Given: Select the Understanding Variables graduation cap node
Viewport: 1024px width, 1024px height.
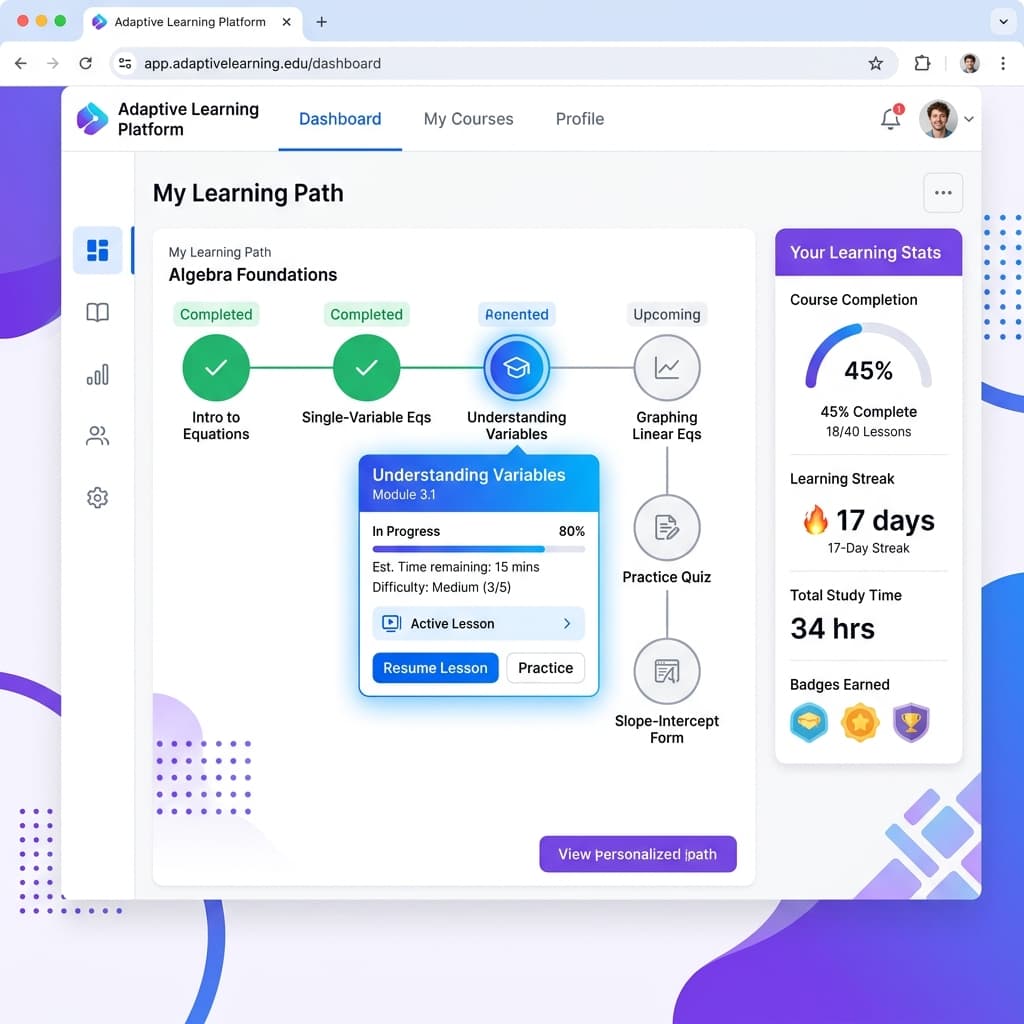Looking at the screenshot, I should click(517, 368).
